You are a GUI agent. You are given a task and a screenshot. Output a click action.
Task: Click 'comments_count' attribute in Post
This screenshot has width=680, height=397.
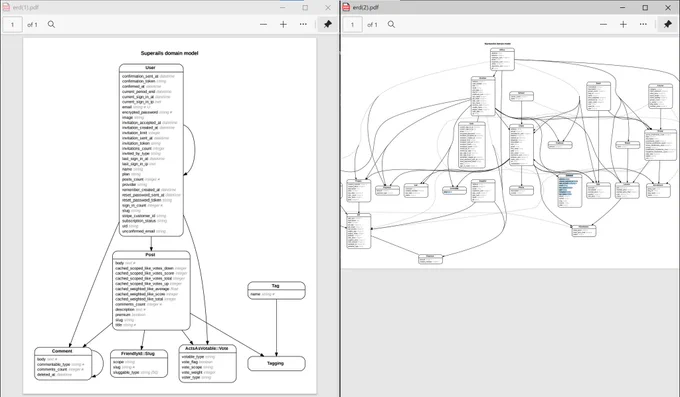click(x=131, y=304)
